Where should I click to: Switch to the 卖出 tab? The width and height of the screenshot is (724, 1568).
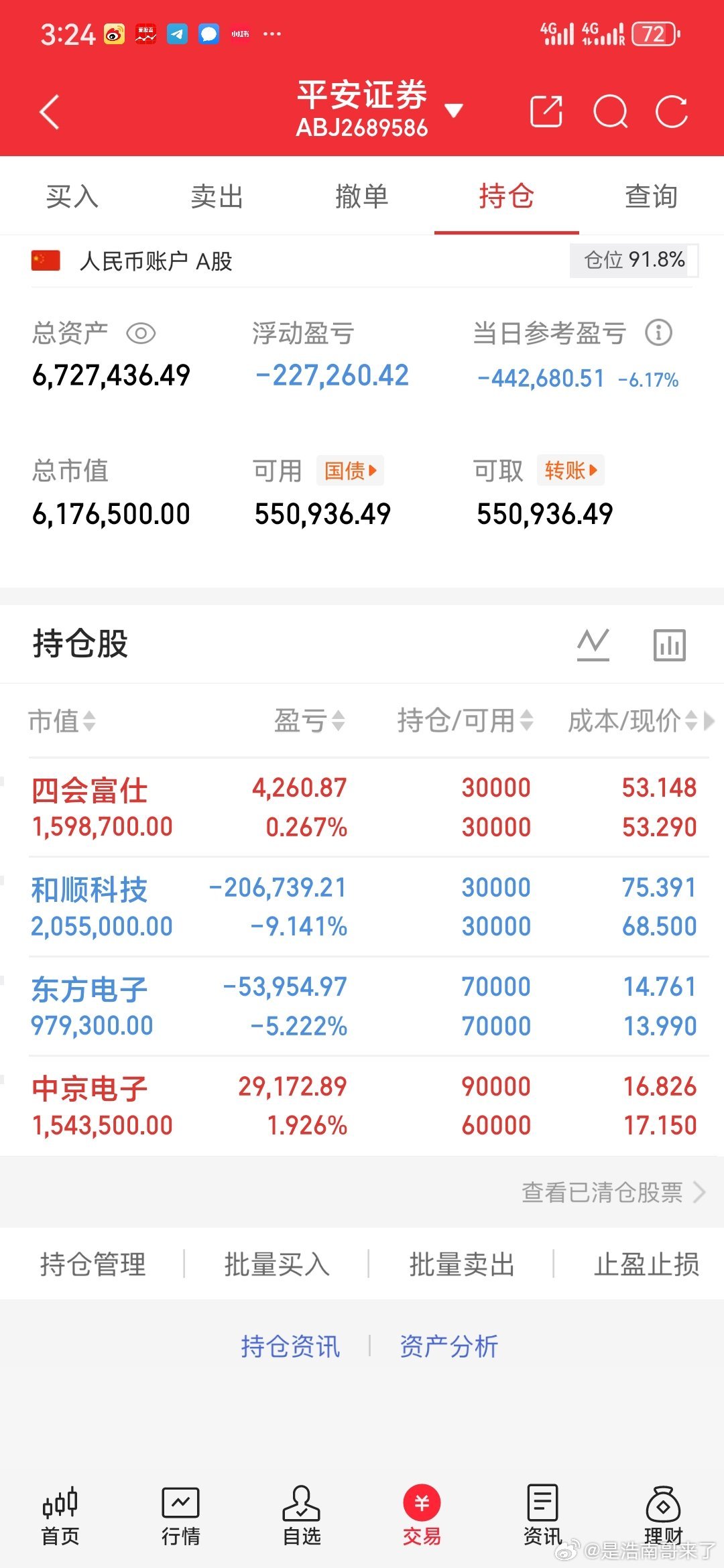(217, 196)
